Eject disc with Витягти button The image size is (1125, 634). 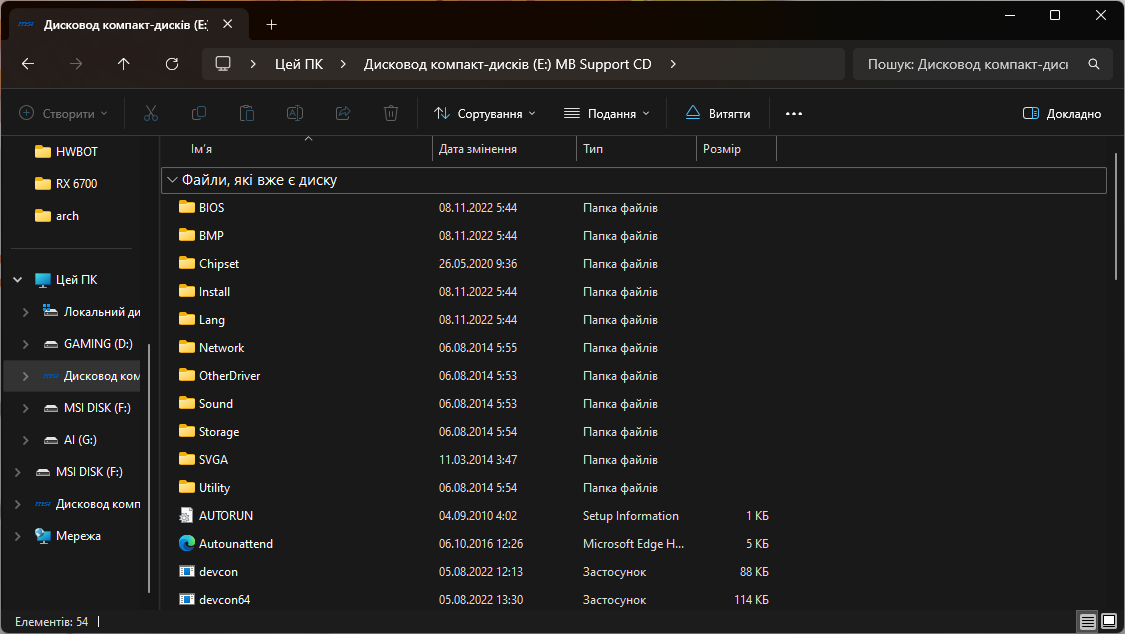coord(718,114)
